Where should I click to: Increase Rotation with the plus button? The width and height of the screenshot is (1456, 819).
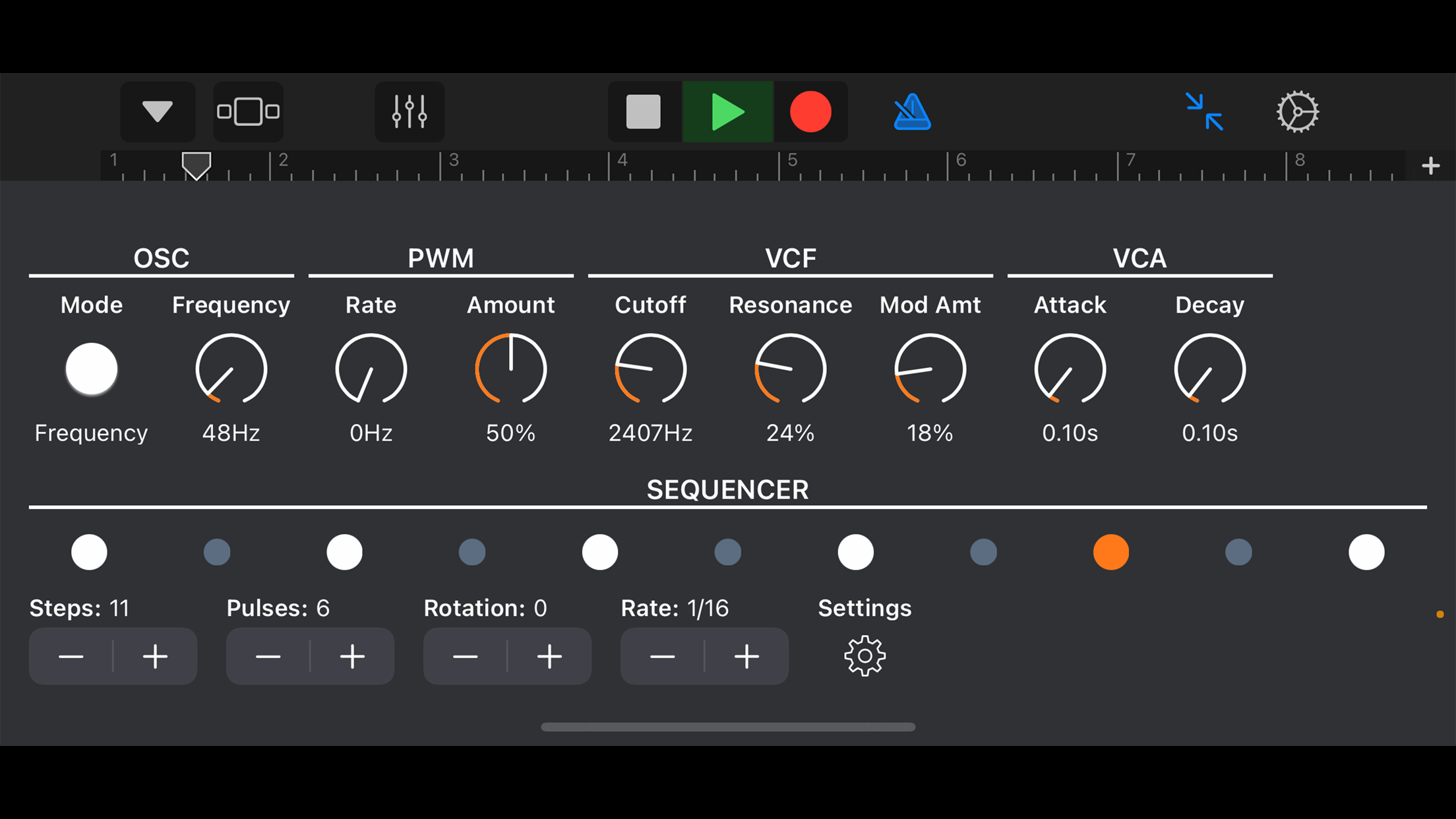[x=549, y=656]
